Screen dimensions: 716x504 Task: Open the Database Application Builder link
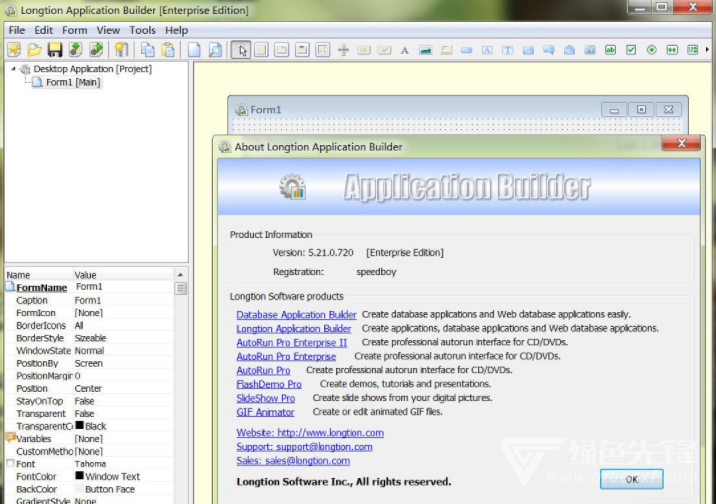[296, 315]
